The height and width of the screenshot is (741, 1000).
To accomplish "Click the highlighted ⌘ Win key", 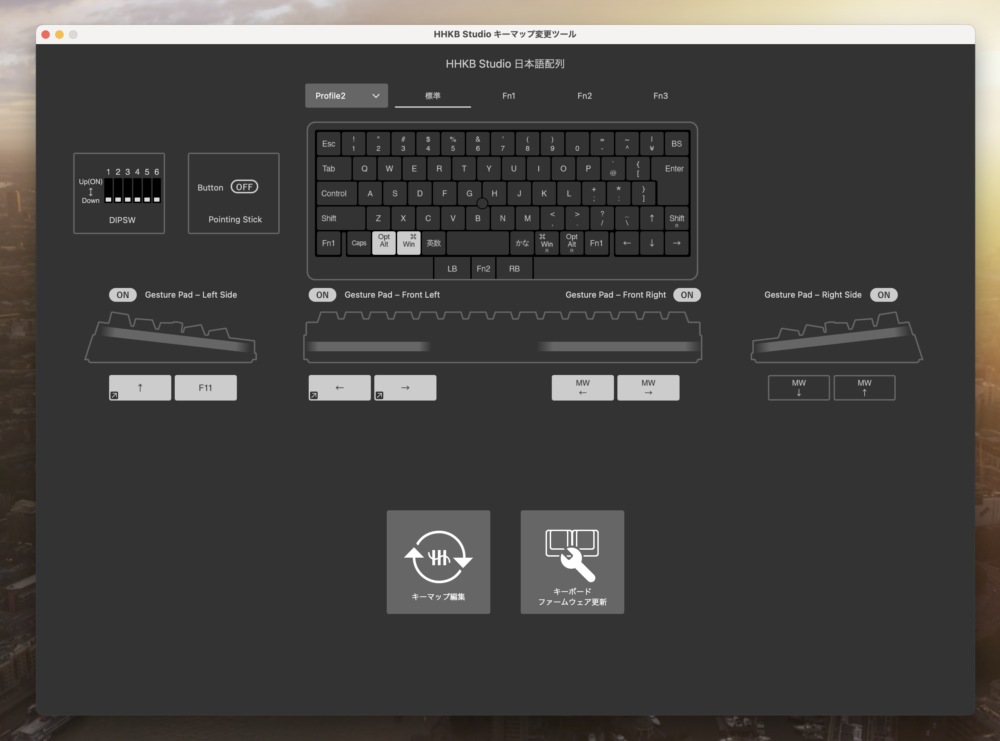I will (409, 243).
